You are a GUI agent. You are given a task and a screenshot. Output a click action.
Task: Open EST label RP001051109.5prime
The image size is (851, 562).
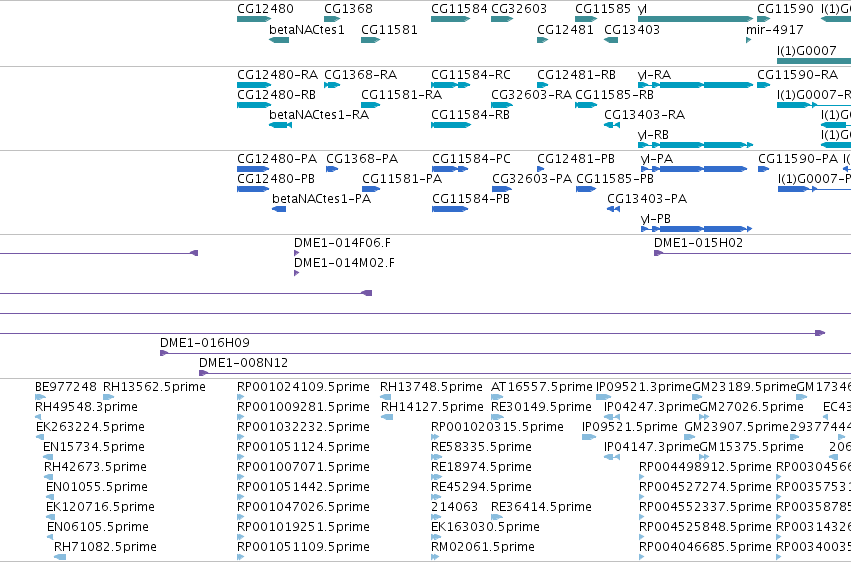(x=303, y=547)
